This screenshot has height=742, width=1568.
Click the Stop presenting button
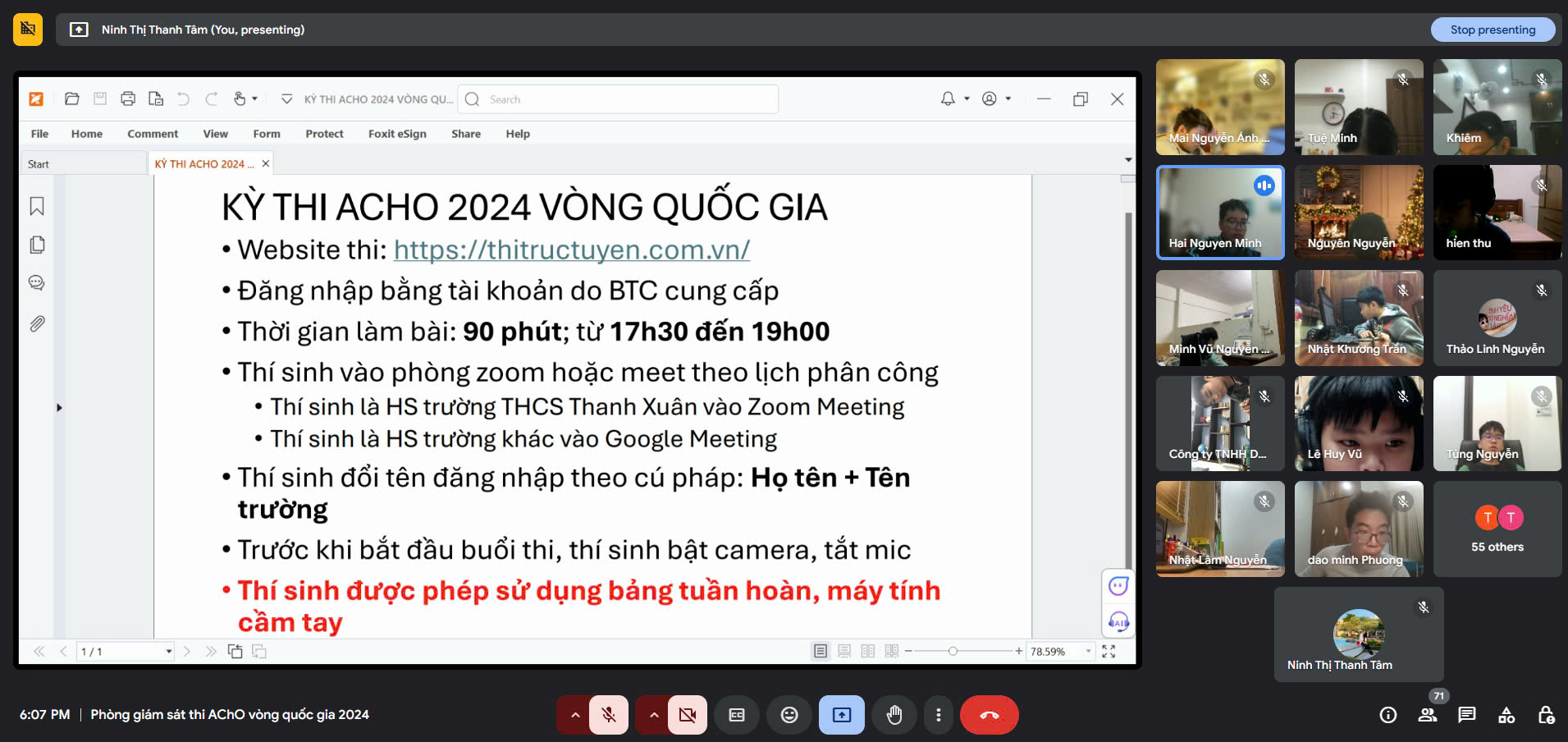click(1492, 30)
